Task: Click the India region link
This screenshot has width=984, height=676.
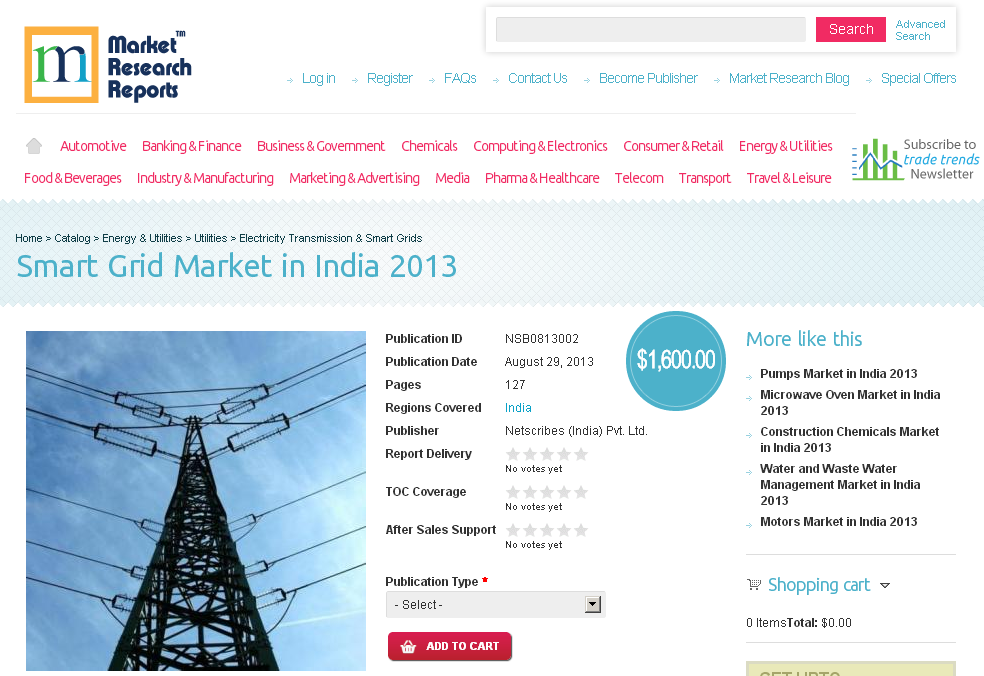Action: coord(518,408)
